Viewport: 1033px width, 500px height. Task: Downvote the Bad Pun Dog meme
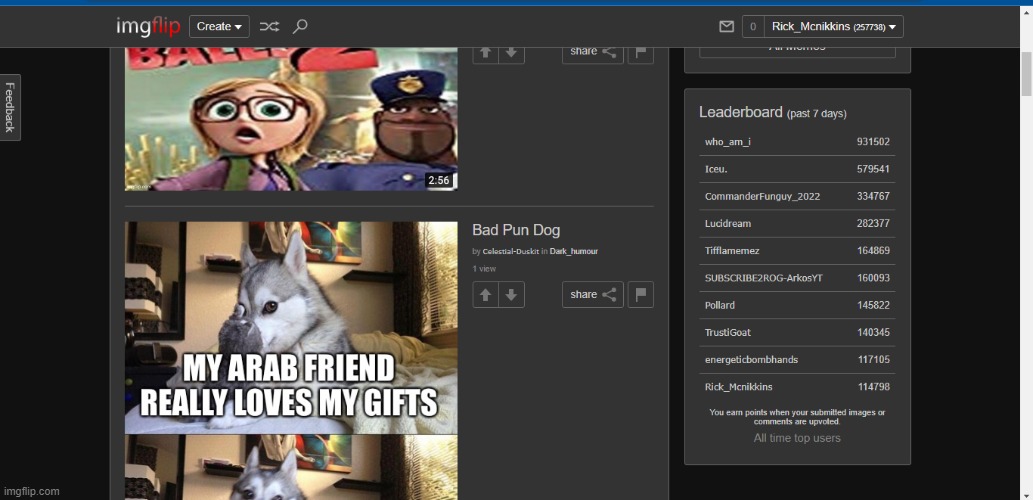pyautogui.click(x=511, y=294)
